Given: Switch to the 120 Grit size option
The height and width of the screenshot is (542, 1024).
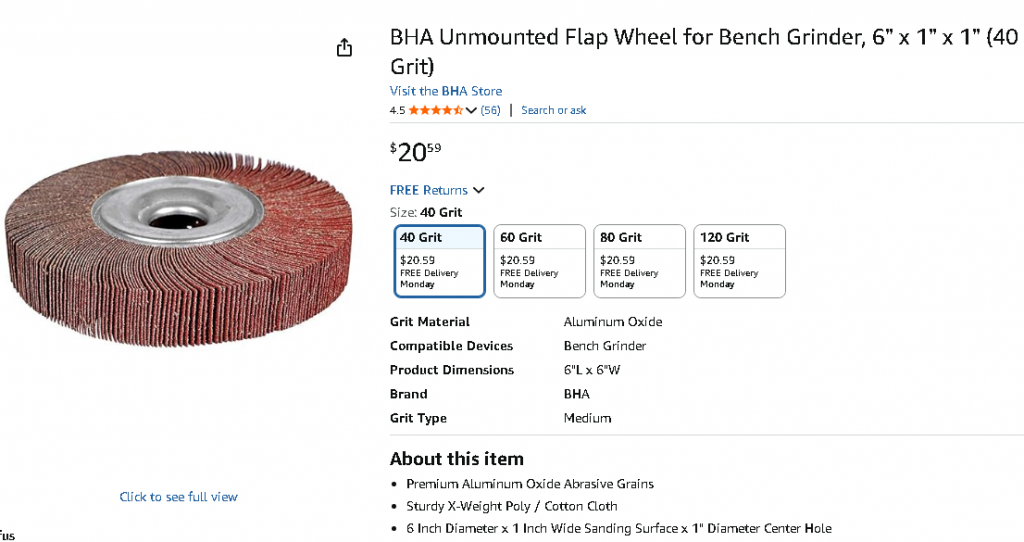Looking at the screenshot, I should (x=739, y=261).
